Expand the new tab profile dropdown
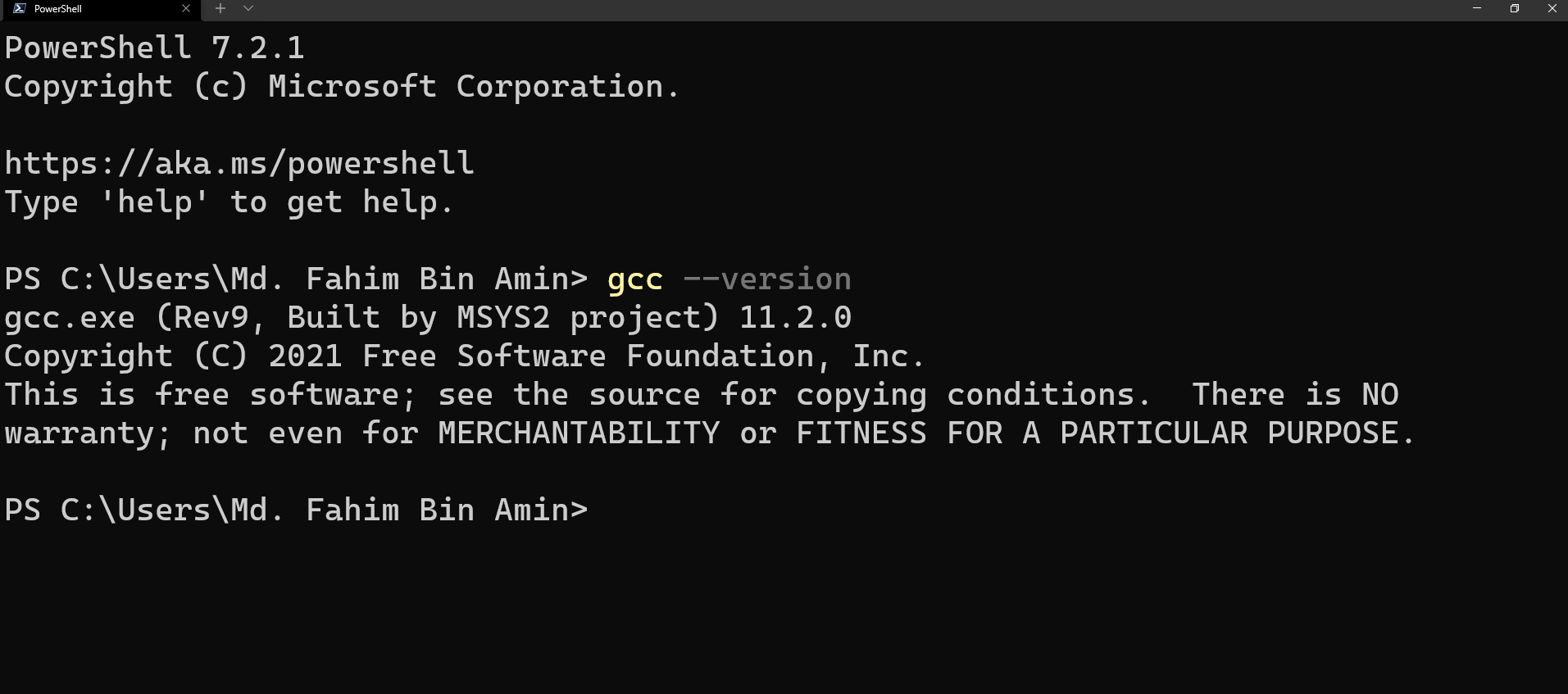The height and width of the screenshot is (694, 1568). click(x=248, y=8)
